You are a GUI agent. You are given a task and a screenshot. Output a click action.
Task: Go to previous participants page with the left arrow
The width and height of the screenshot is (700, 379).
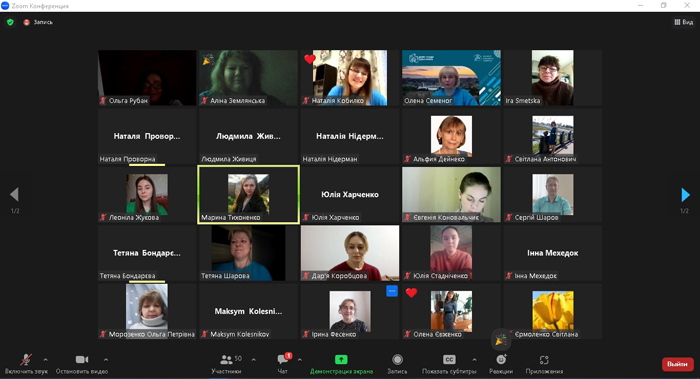pos(14,195)
